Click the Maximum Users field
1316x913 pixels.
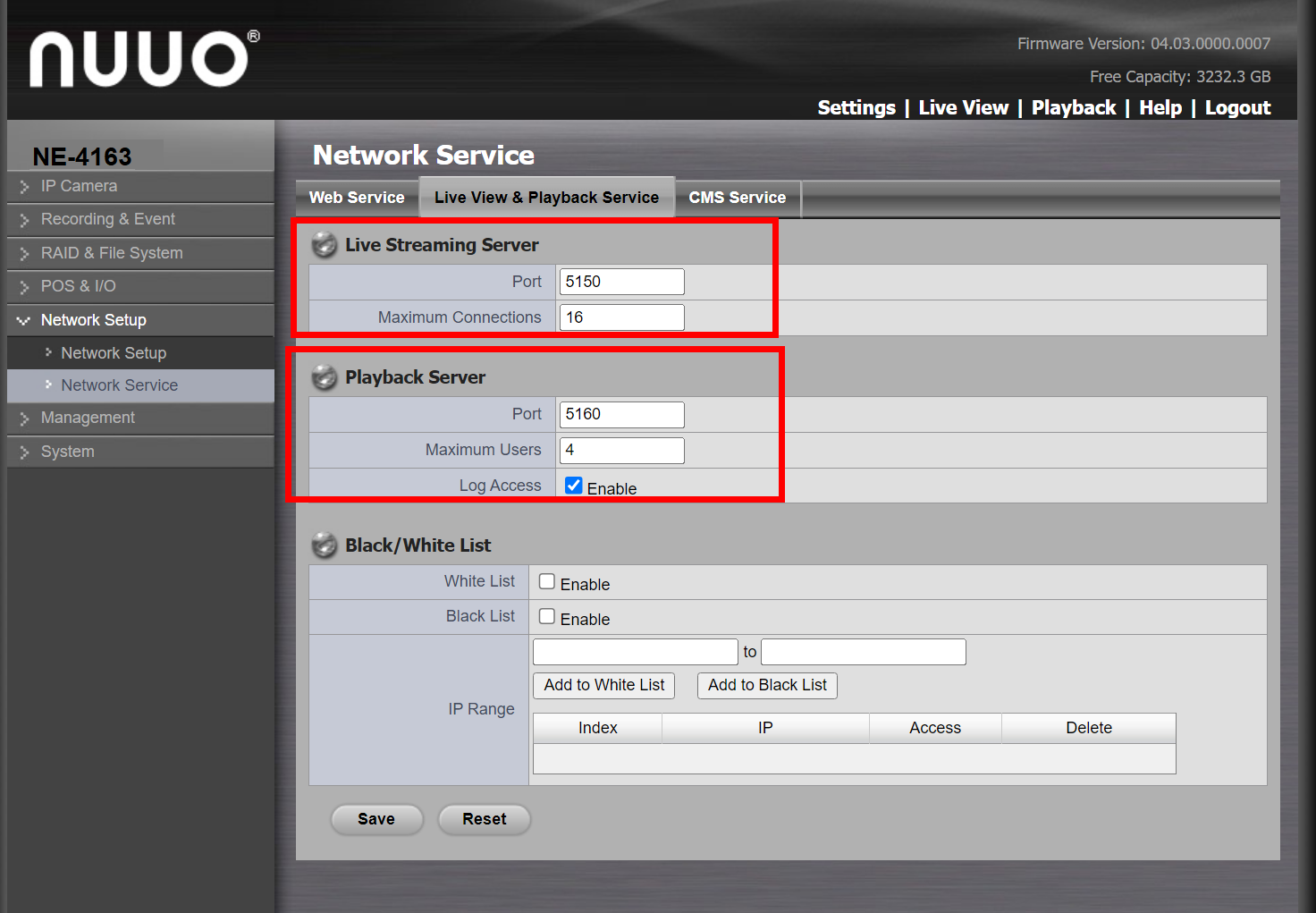tap(621, 450)
